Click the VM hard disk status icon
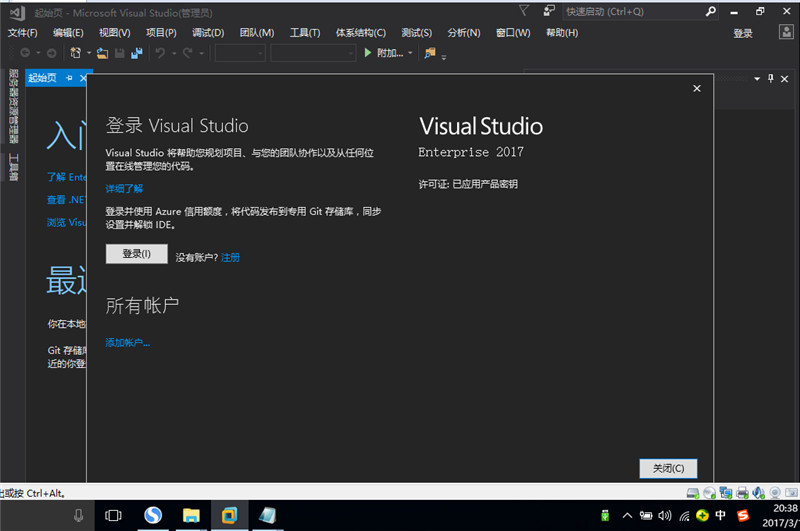The width and height of the screenshot is (800, 531). pos(693,493)
